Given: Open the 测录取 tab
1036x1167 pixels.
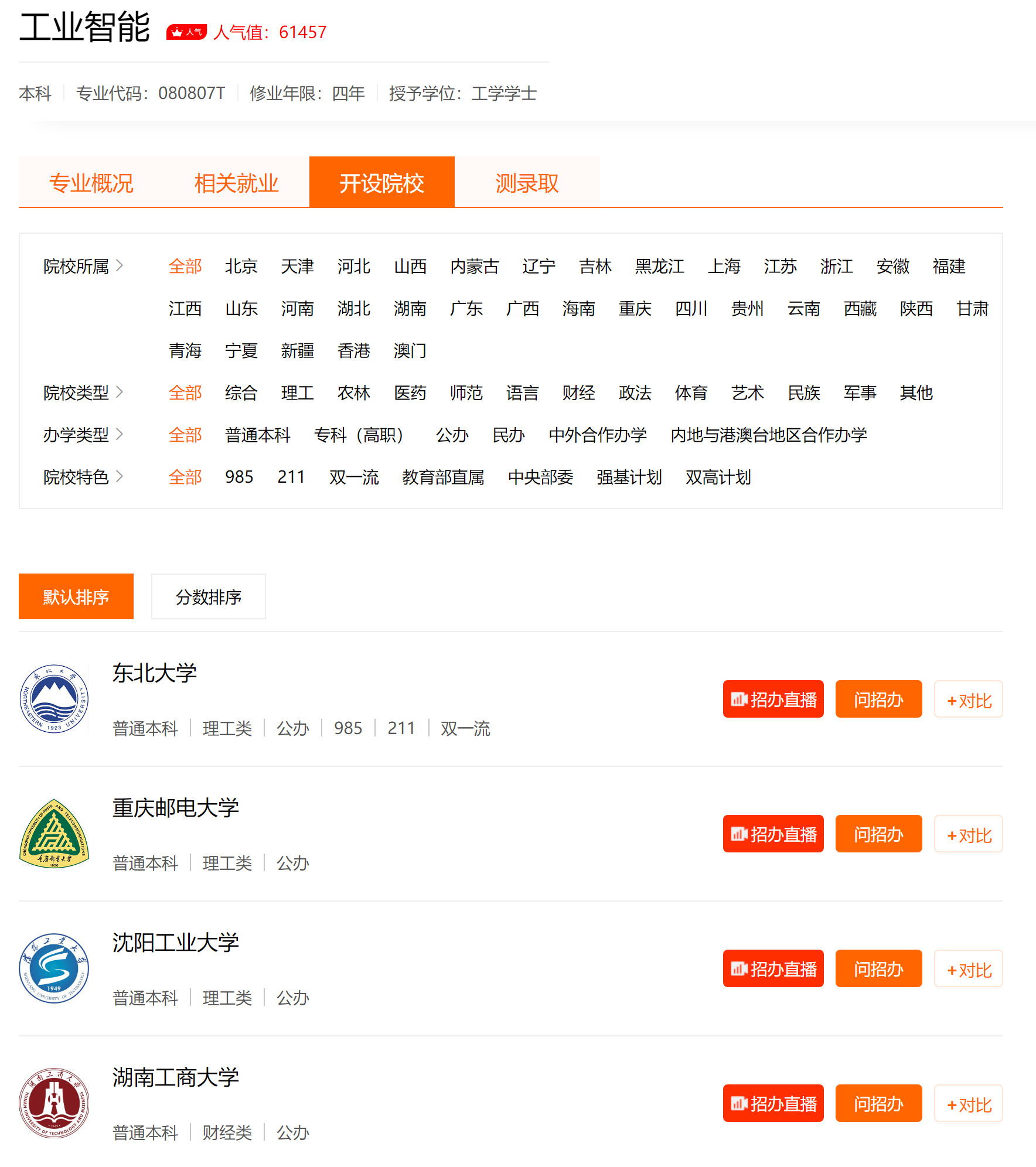Looking at the screenshot, I should tap(527, 183).
